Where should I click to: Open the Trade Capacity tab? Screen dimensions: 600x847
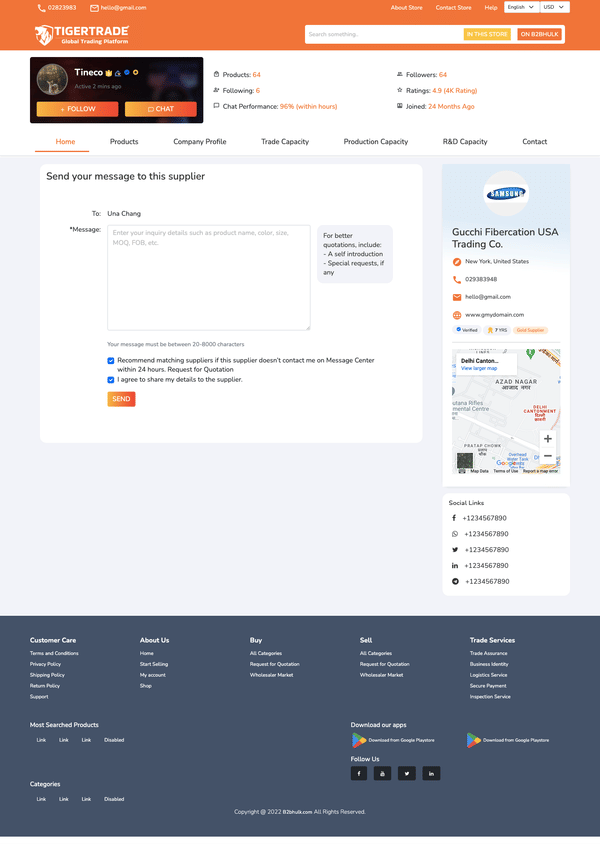(x=285, y=142)
